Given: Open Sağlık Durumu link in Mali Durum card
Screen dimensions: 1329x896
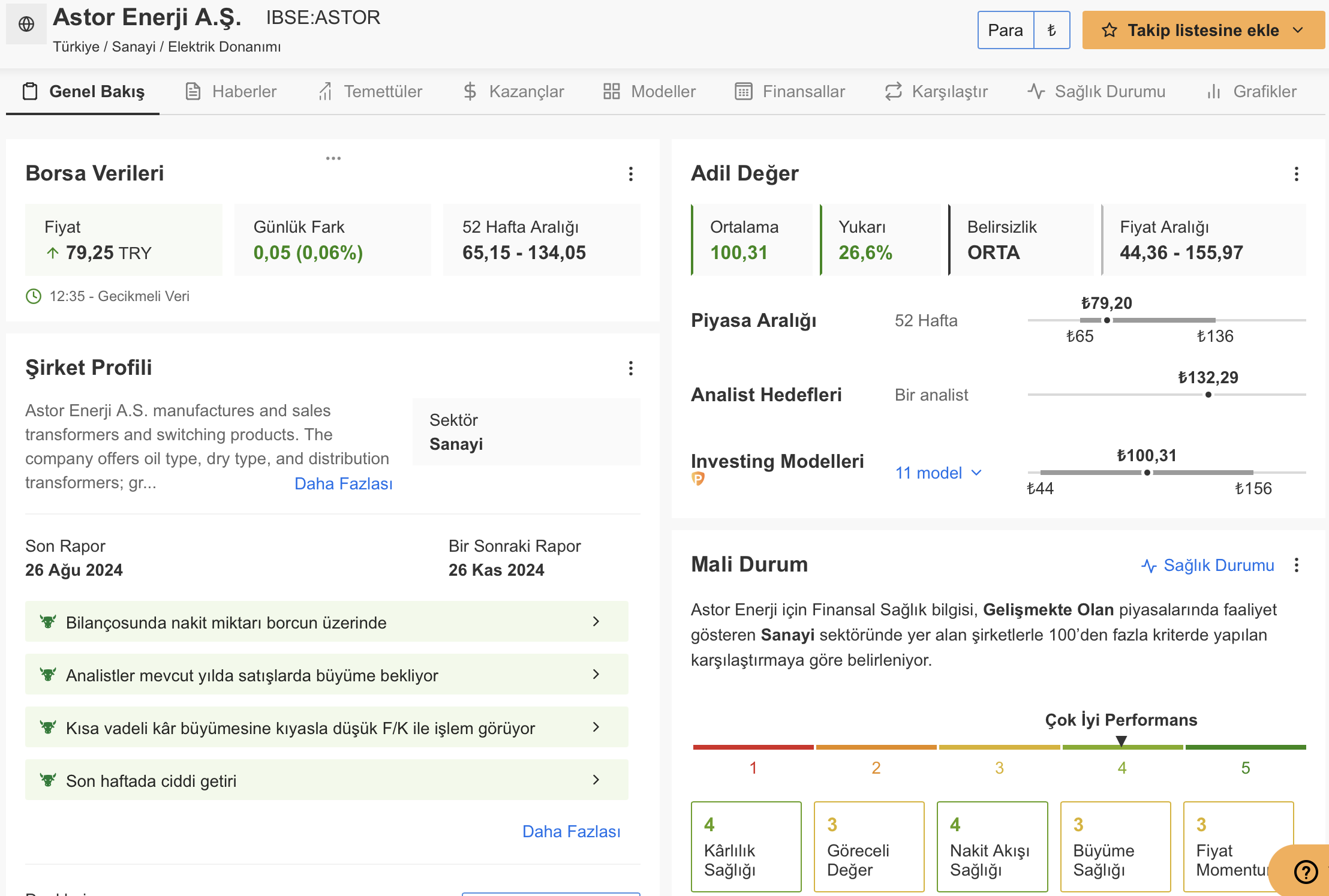Looking at the screenshot, I should [1207, 566].
